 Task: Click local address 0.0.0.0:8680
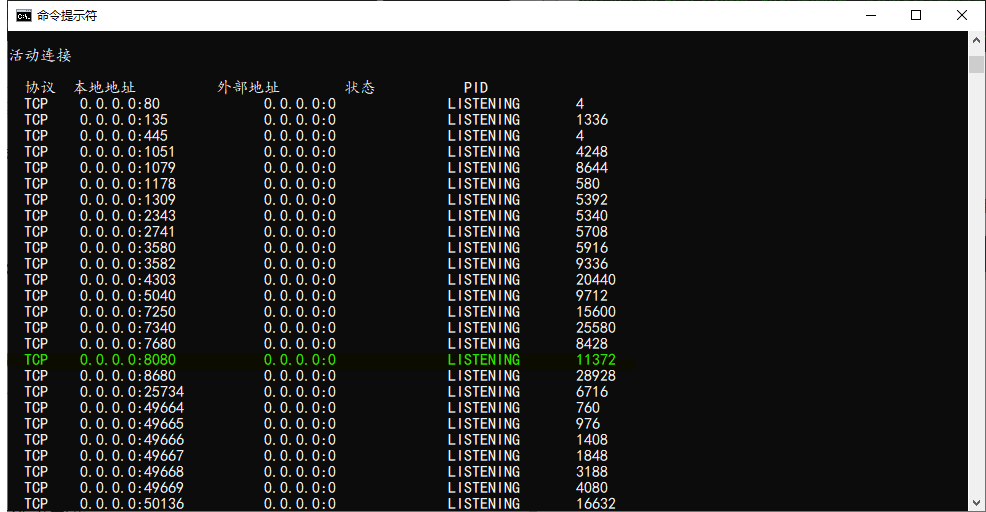coord(128,376)
